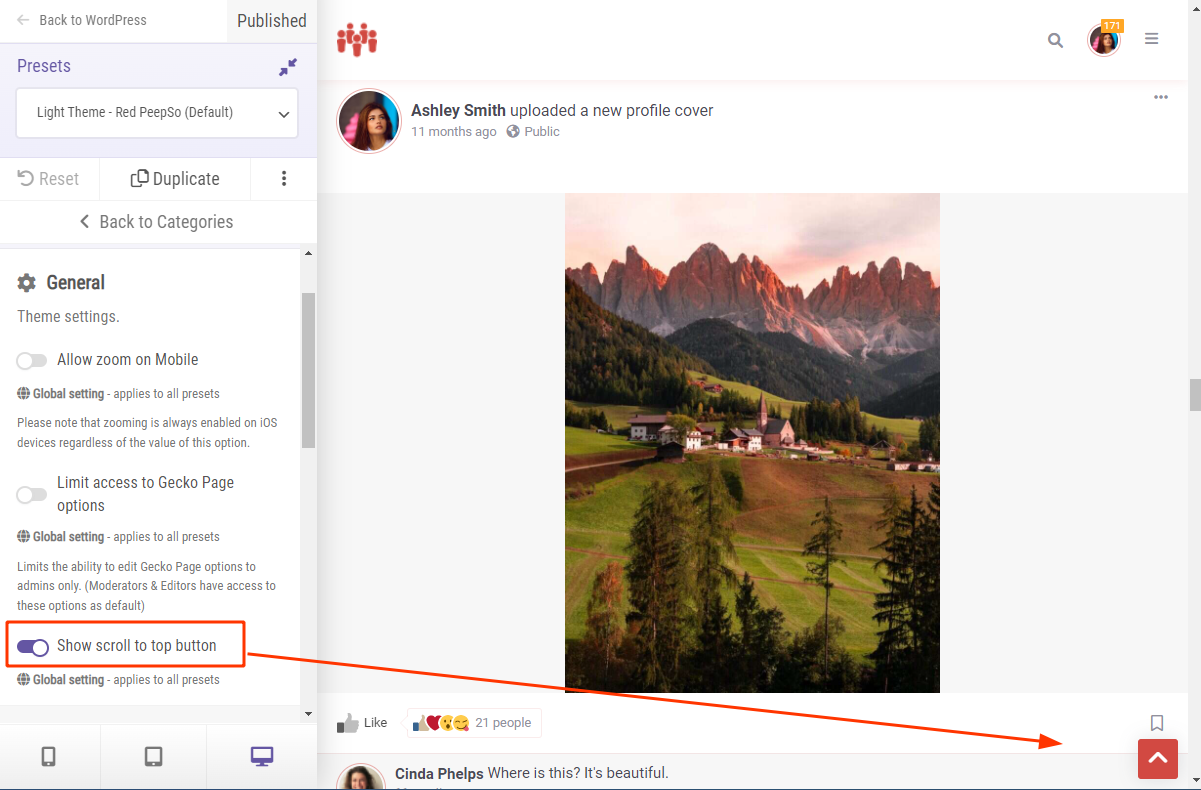Click the PeepSo red people logo
Image resolution: width=1201 pixels, height=790 pixels.
(x=357, y=39)
